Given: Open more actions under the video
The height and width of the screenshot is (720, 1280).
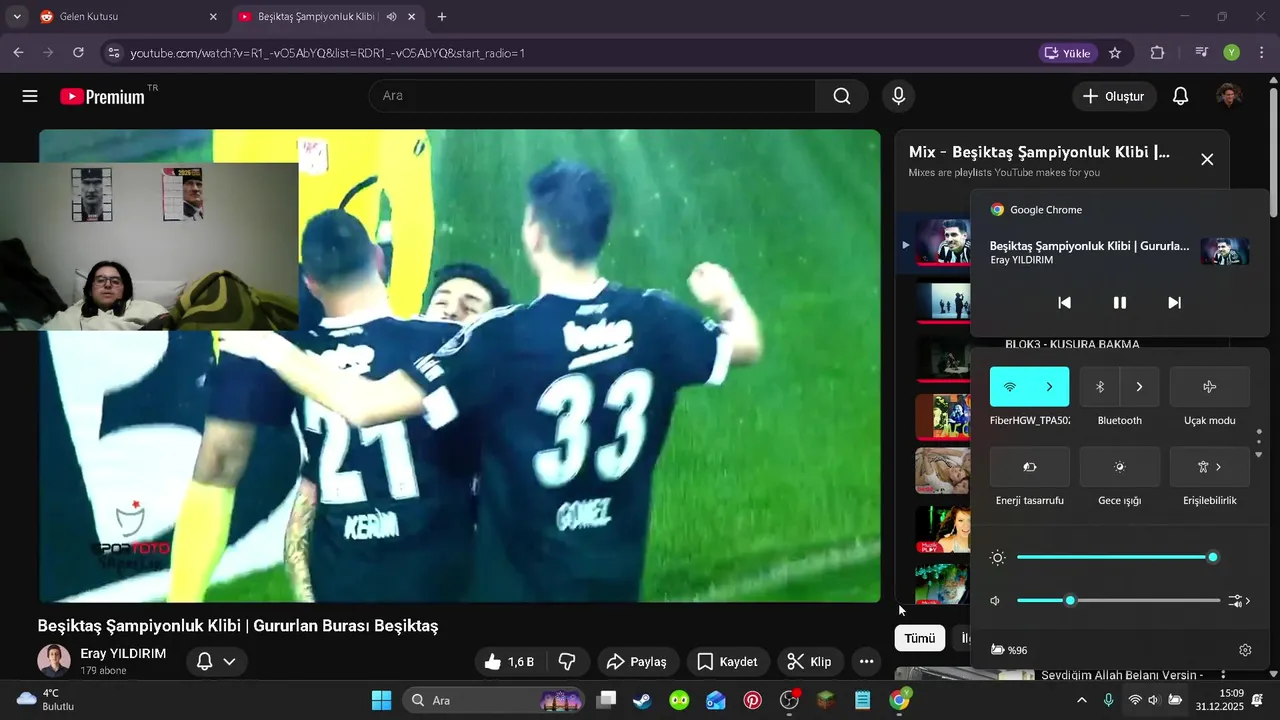Looking at the screenshot, I should (x=866, y=661).
